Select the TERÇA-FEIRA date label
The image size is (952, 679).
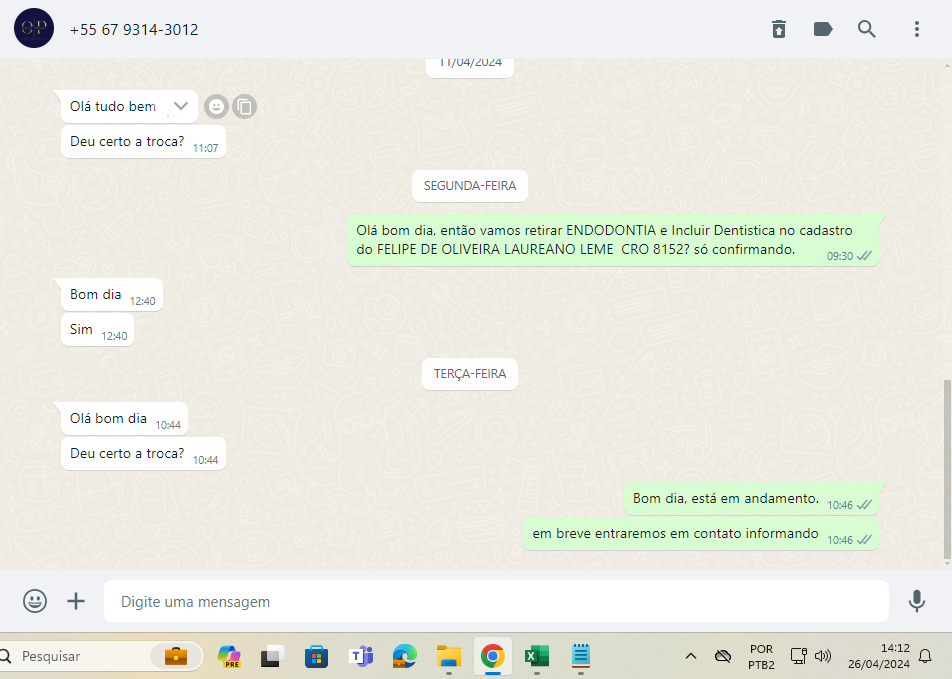[x=470, y=374]
